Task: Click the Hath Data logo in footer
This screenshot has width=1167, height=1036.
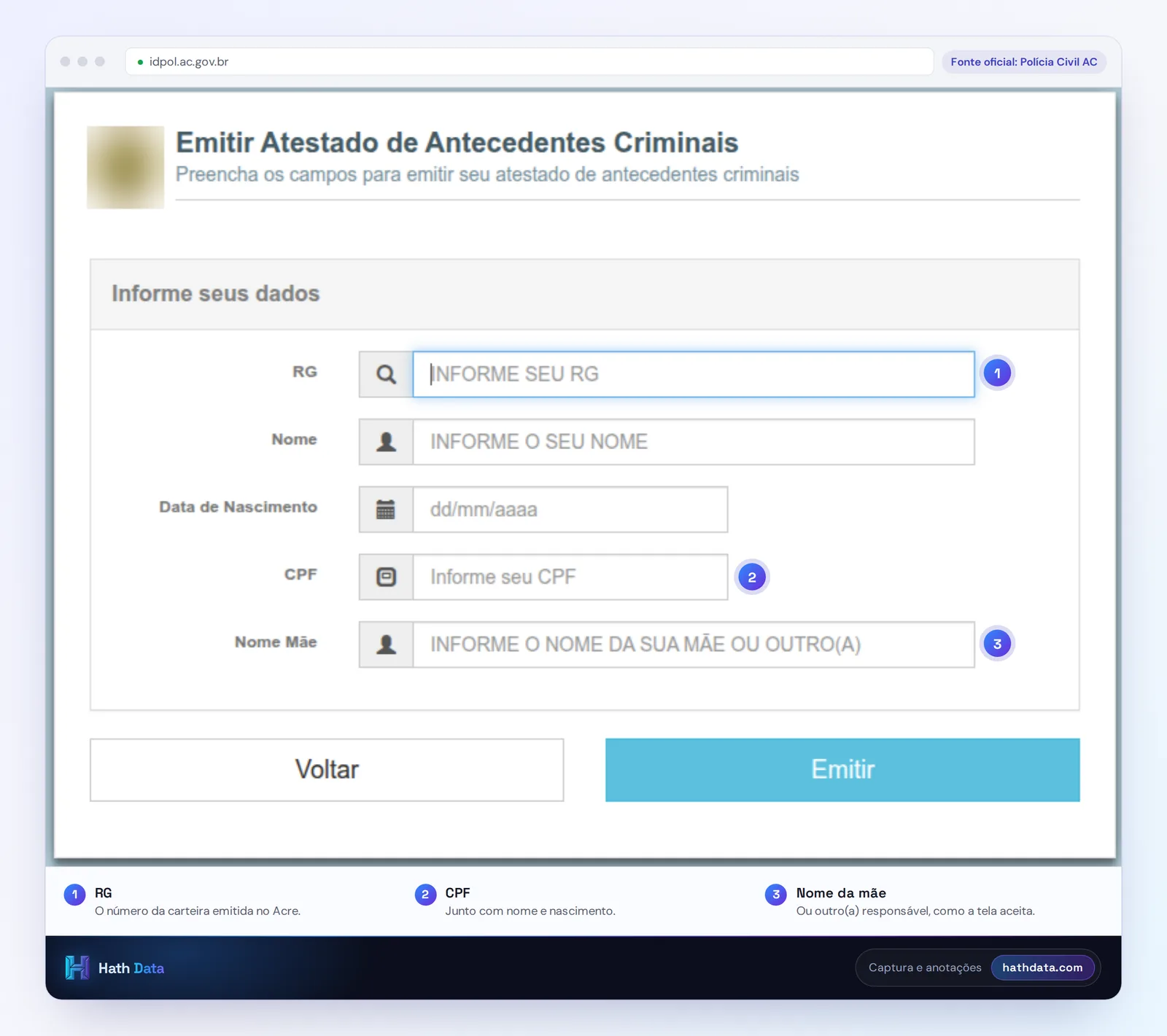Action: [x=115, y=967]
